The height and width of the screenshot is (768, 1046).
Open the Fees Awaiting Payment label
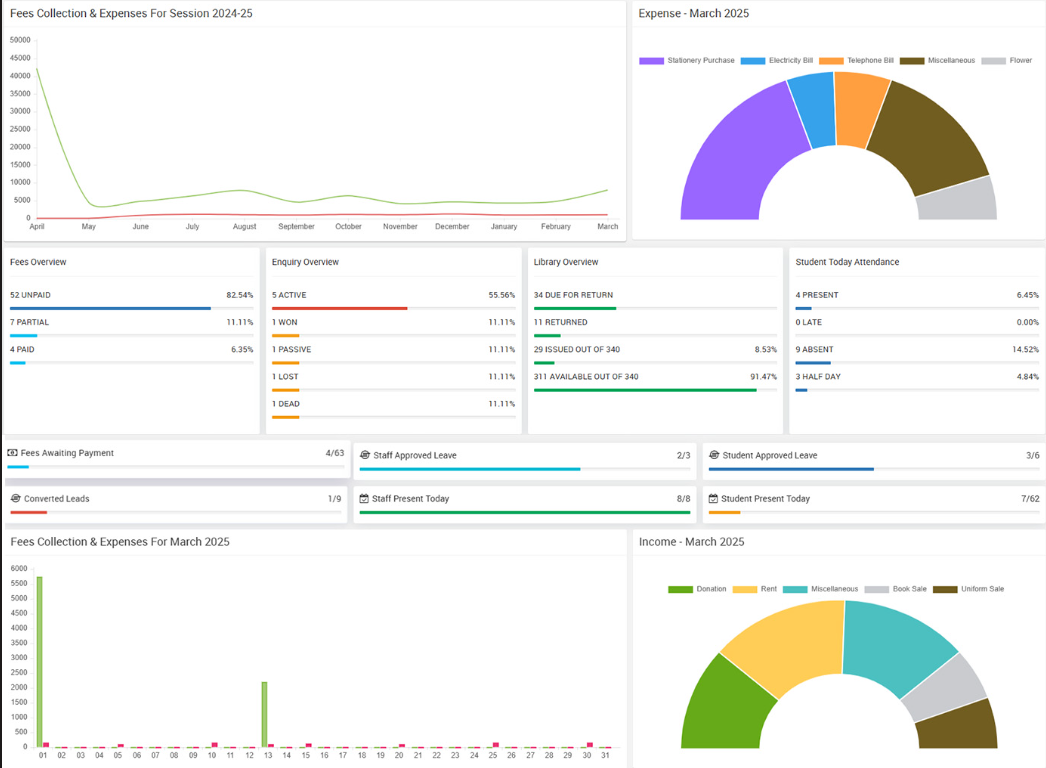67,453
